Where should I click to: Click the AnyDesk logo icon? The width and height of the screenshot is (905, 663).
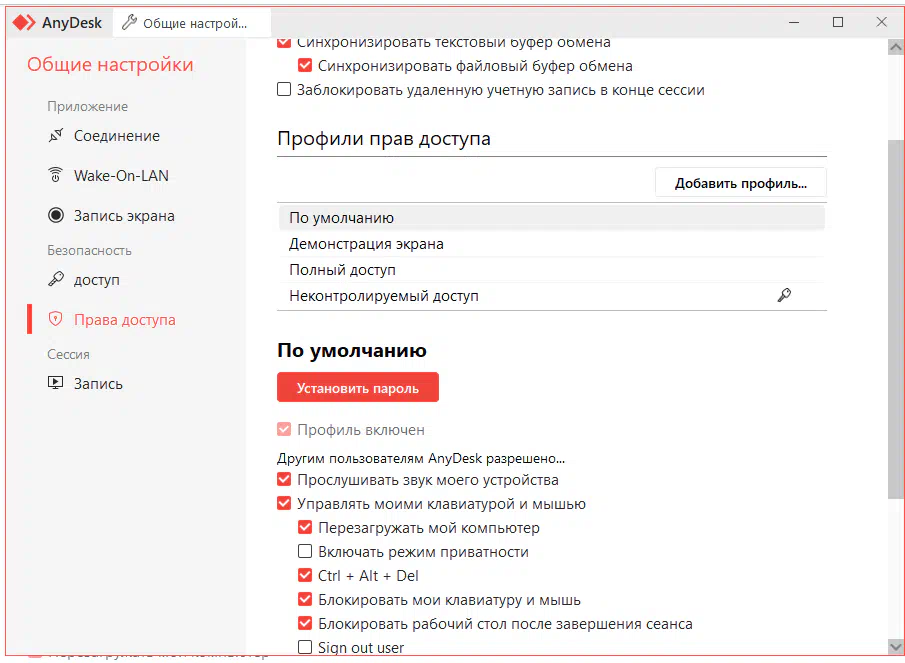24,23
